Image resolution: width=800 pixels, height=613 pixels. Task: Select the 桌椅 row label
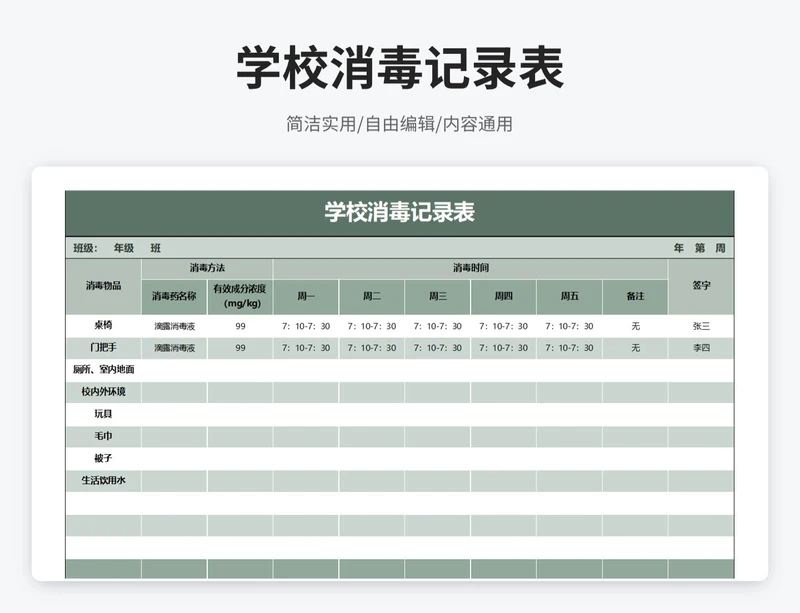[x=104, y=325]
